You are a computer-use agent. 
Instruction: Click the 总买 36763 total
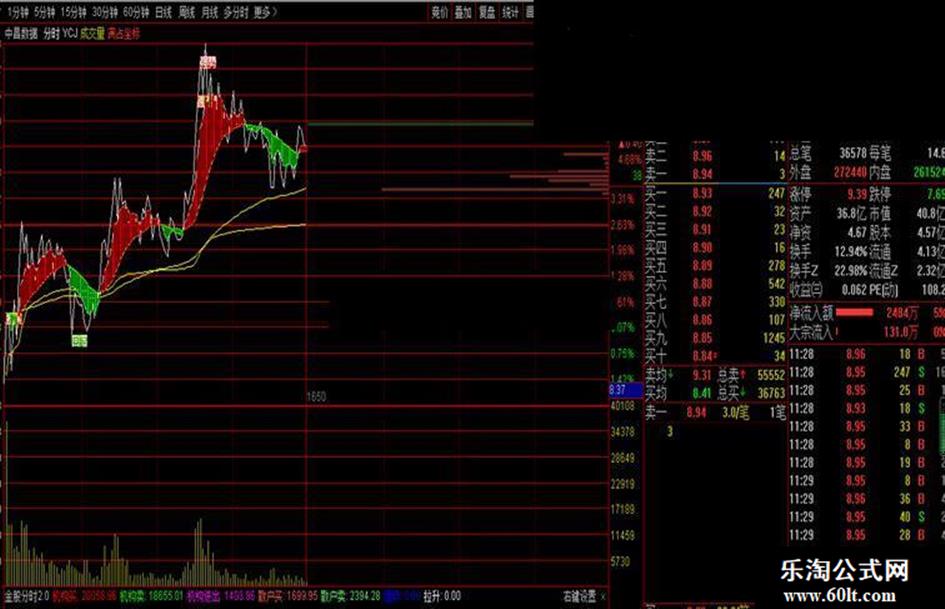[x=751, y=394]
